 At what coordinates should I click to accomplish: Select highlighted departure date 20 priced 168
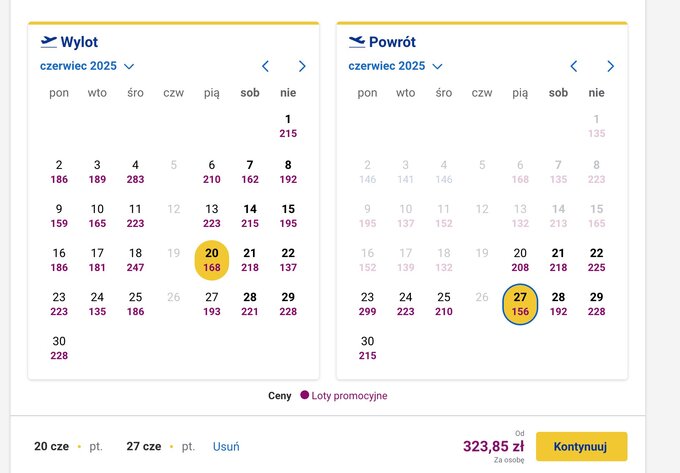coord(212,260)
